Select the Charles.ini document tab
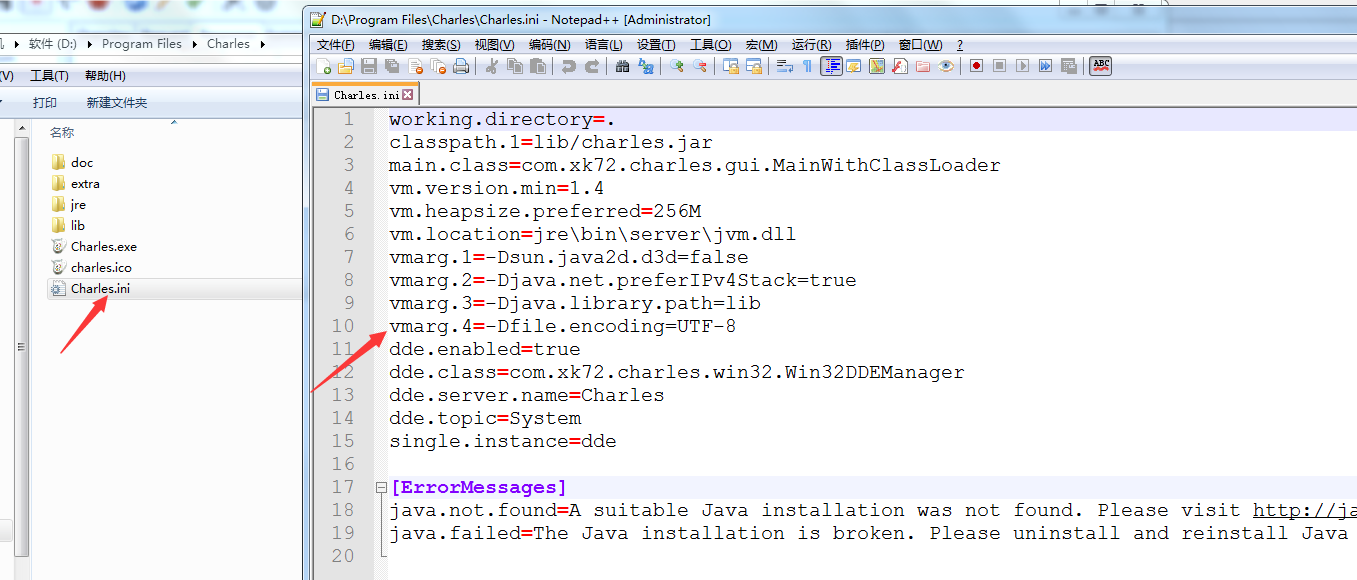The image size is (1357, 580). [364, 95]
